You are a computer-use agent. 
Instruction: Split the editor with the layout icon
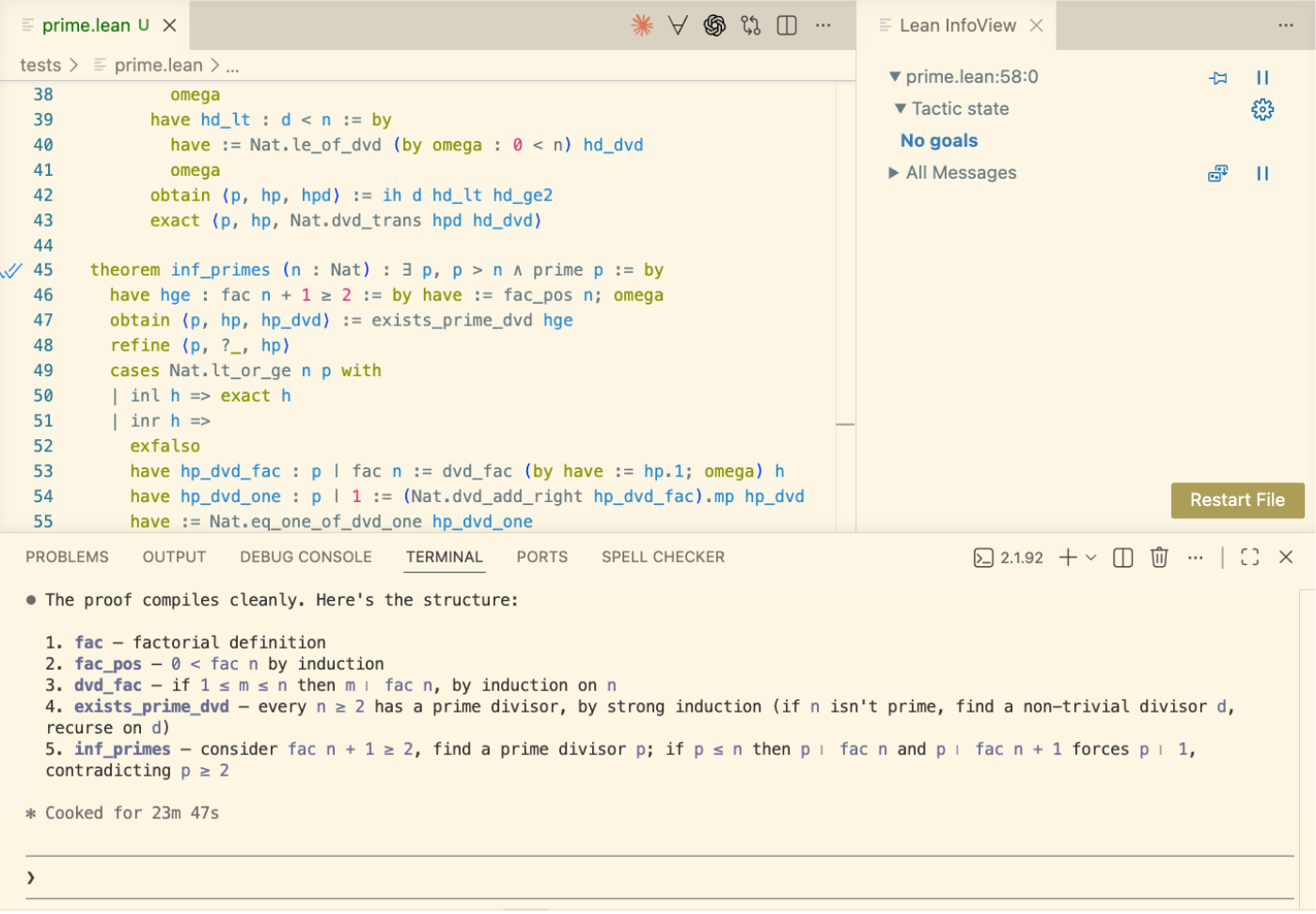pyautogui.click(x=787, y=25)
